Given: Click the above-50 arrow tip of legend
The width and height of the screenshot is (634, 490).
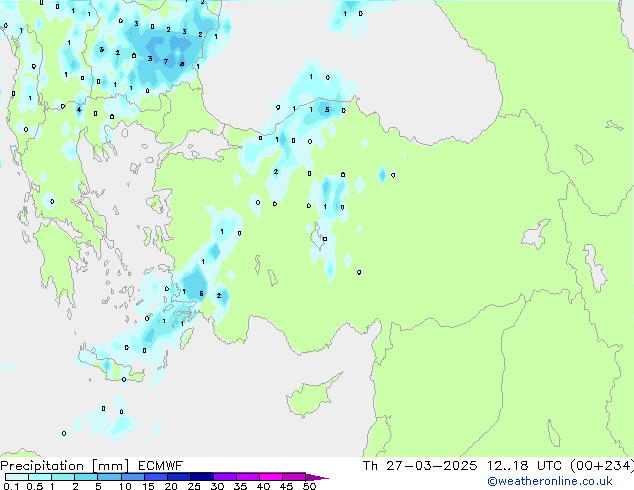Looking at the screenshot, I should [317, 477].
